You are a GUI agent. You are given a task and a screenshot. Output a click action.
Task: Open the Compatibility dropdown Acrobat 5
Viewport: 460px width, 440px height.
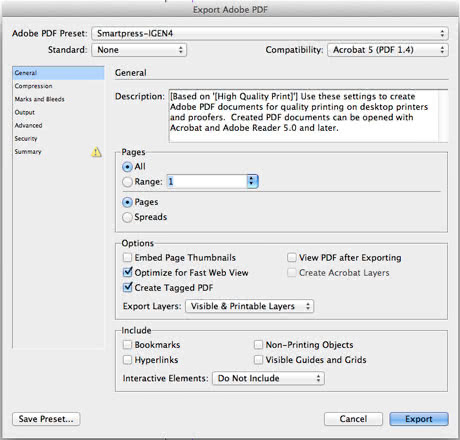[388, 50]
